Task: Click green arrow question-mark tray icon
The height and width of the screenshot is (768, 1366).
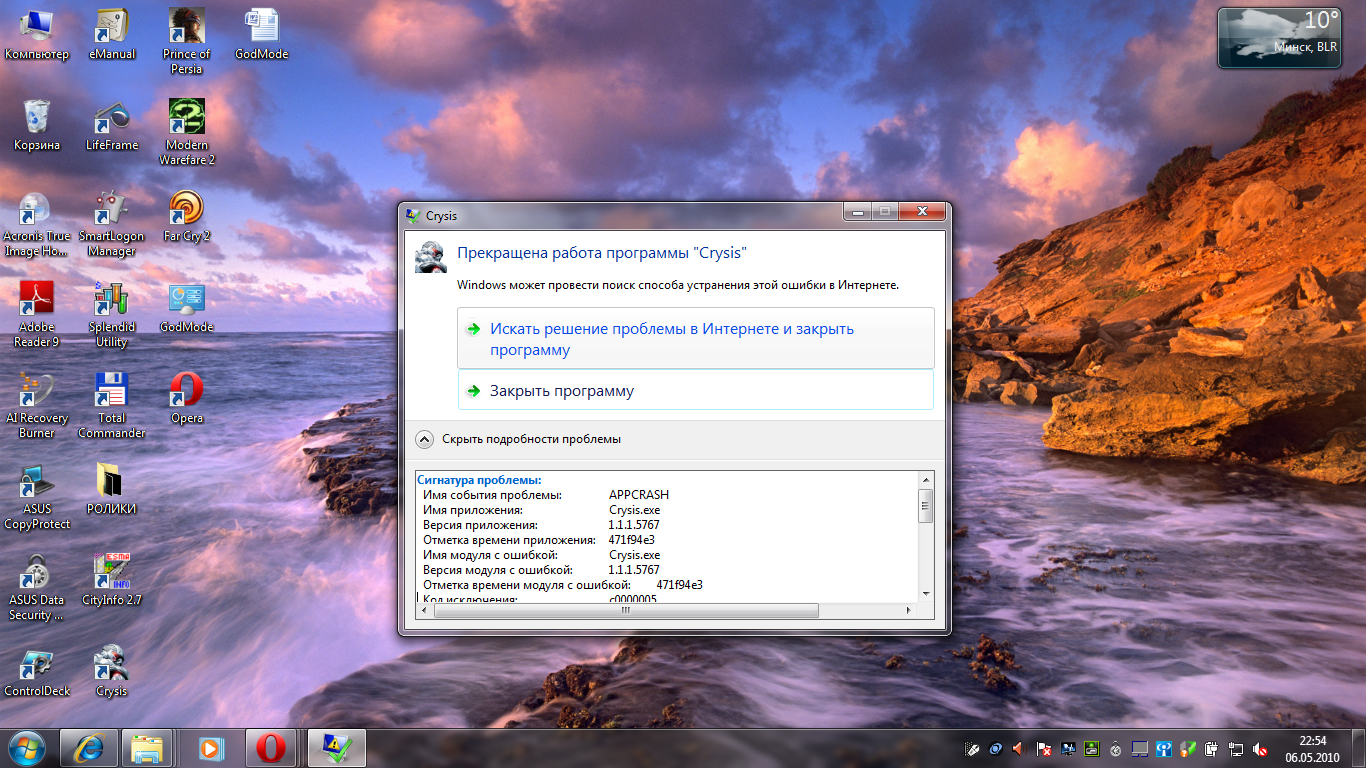Action: point(1188,748)
